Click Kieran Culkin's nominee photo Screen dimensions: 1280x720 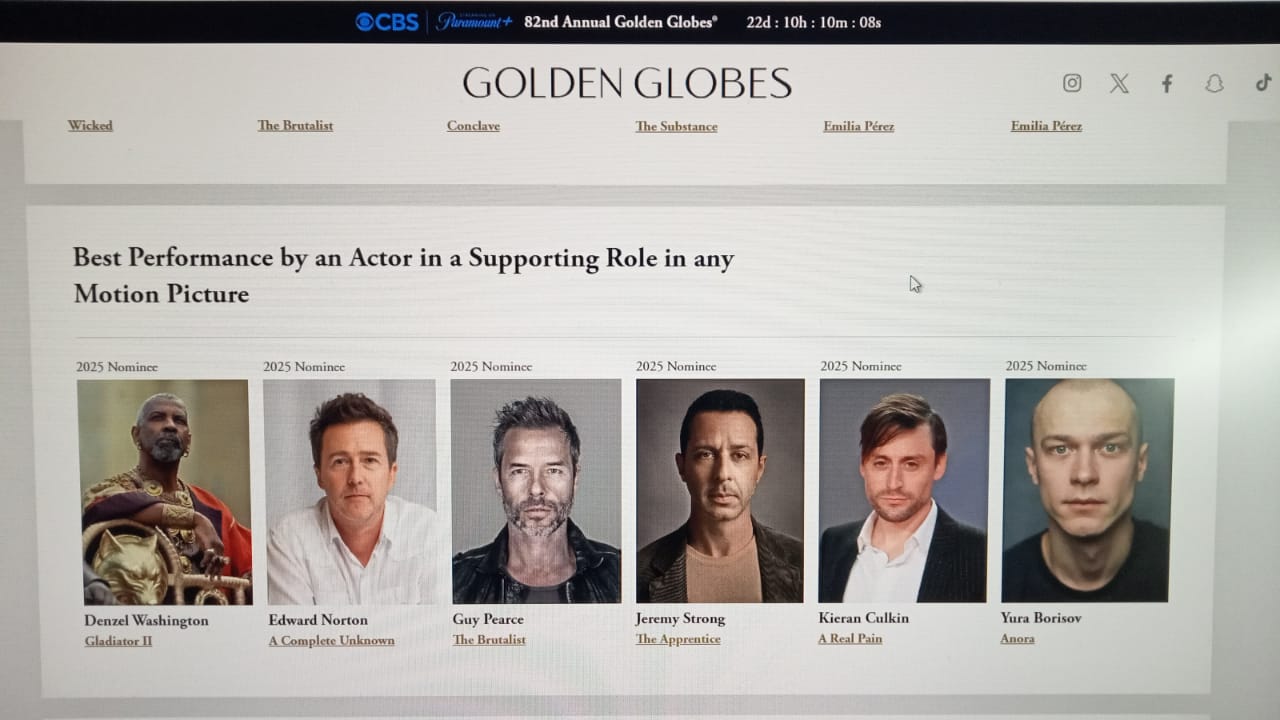[904, 490]
